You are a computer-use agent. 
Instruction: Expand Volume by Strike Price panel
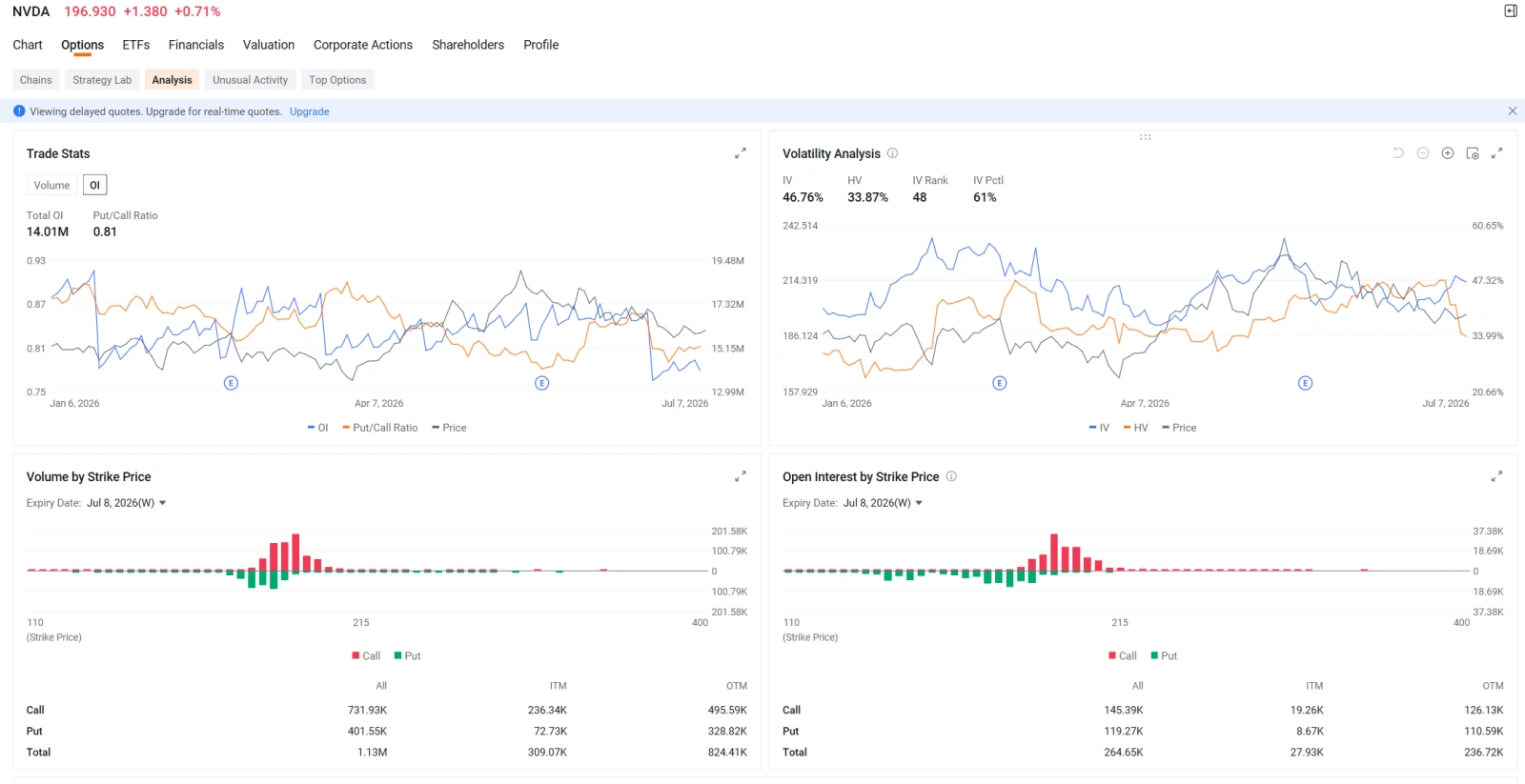(740, 476)
